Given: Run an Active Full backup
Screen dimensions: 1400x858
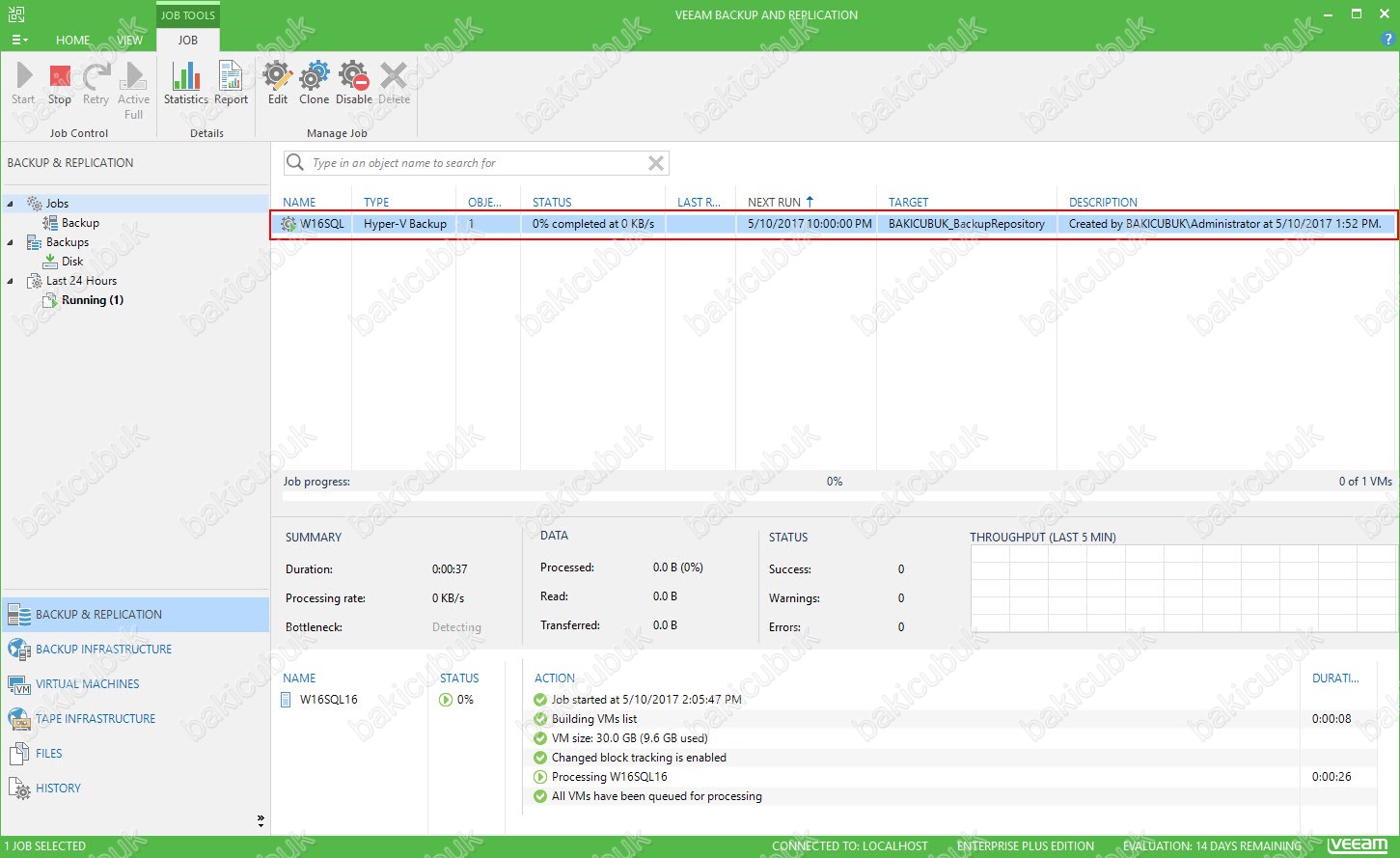Looking at the screenshot, I should (133, 91).
